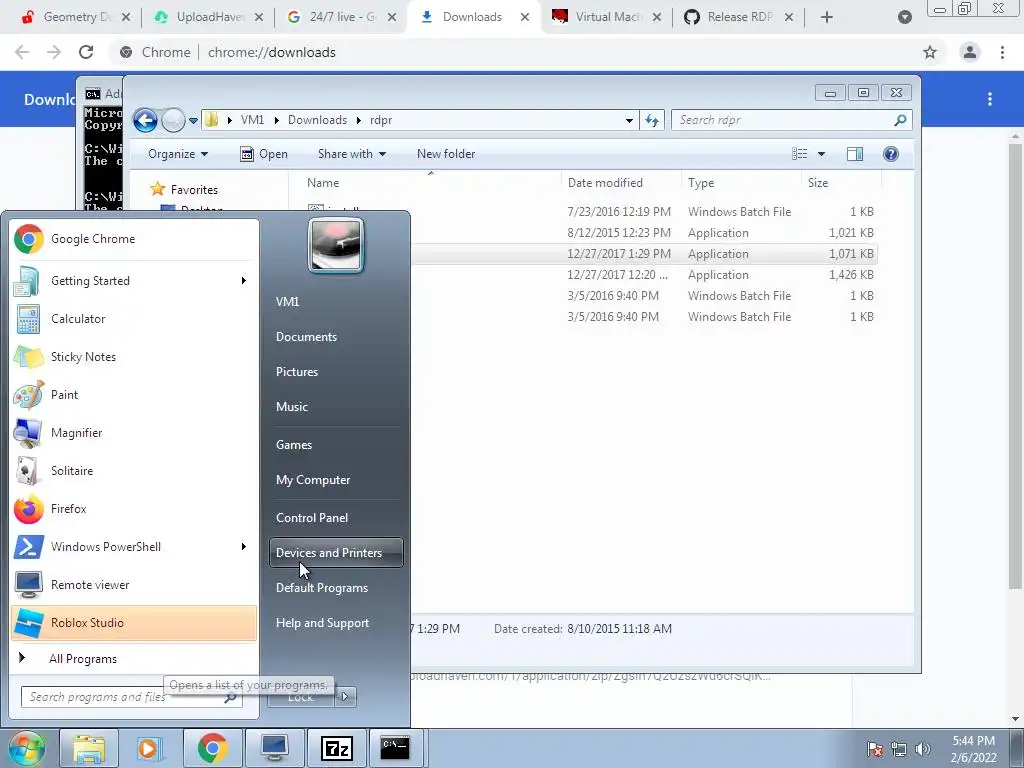Screen dimensions: 1024x768
Task: Open shutdown options arrow next to Lock
Action: 345,697
